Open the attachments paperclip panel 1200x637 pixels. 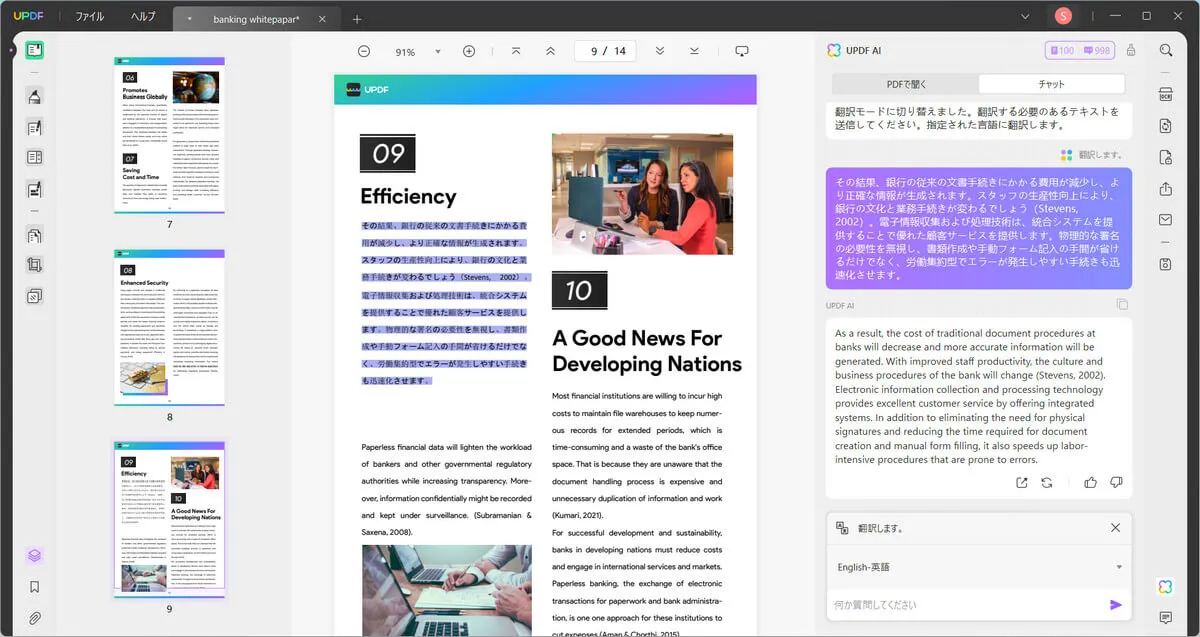pyautogui.click(x=35, y=618)
